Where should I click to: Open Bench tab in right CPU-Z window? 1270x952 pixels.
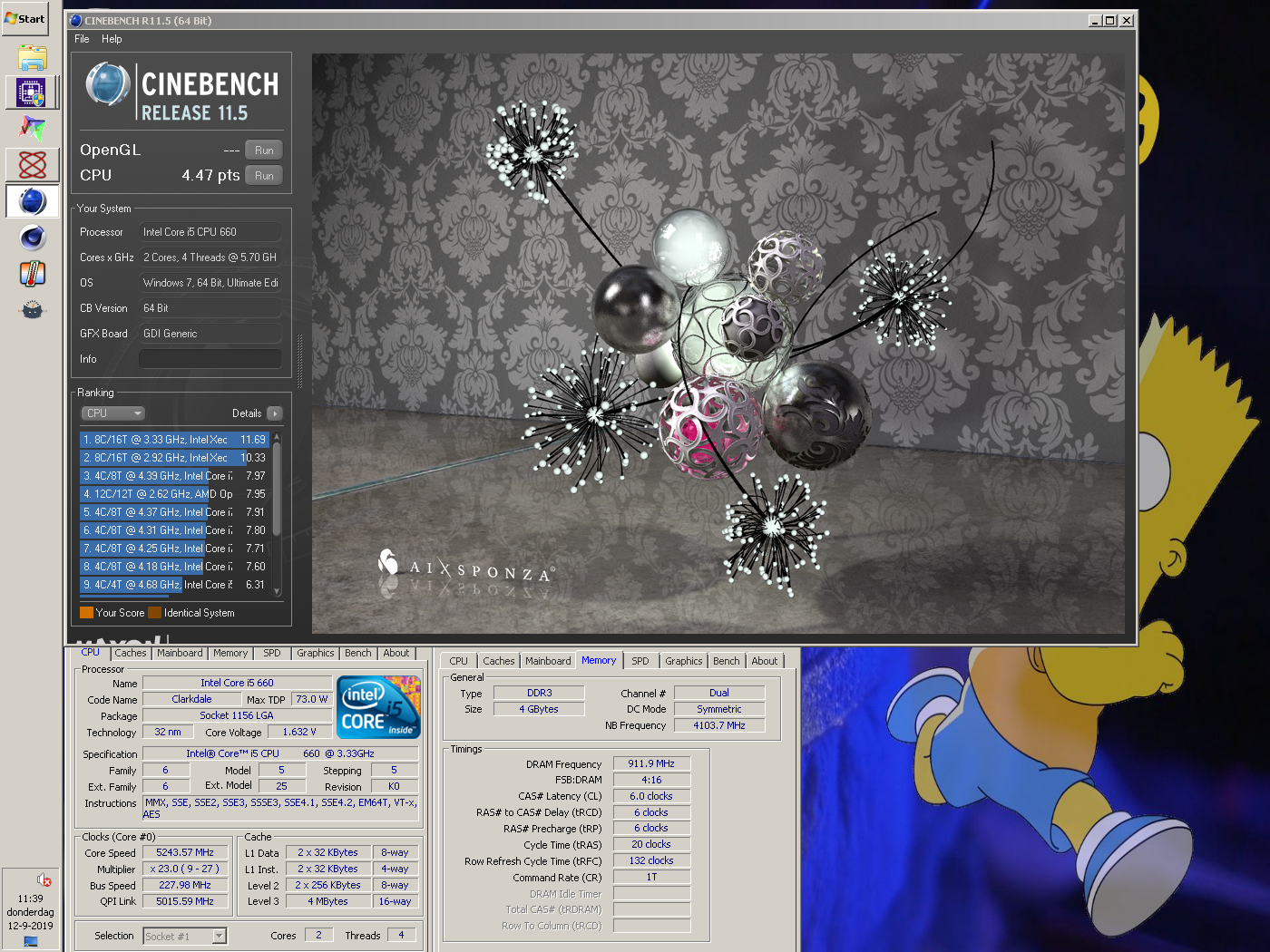click(727, 661)
